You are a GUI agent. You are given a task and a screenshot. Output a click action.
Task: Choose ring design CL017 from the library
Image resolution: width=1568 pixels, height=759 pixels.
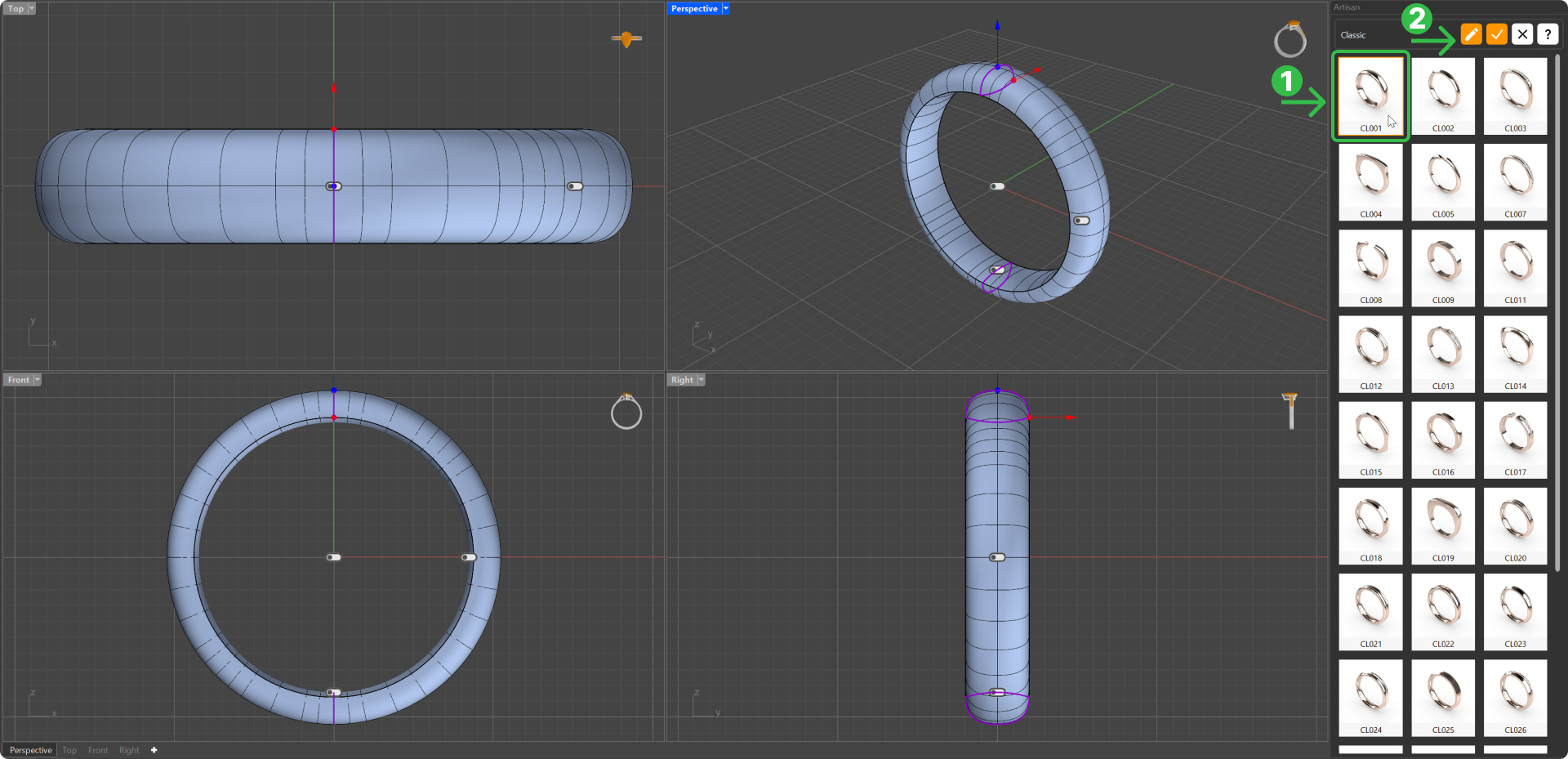point(1515,440)
